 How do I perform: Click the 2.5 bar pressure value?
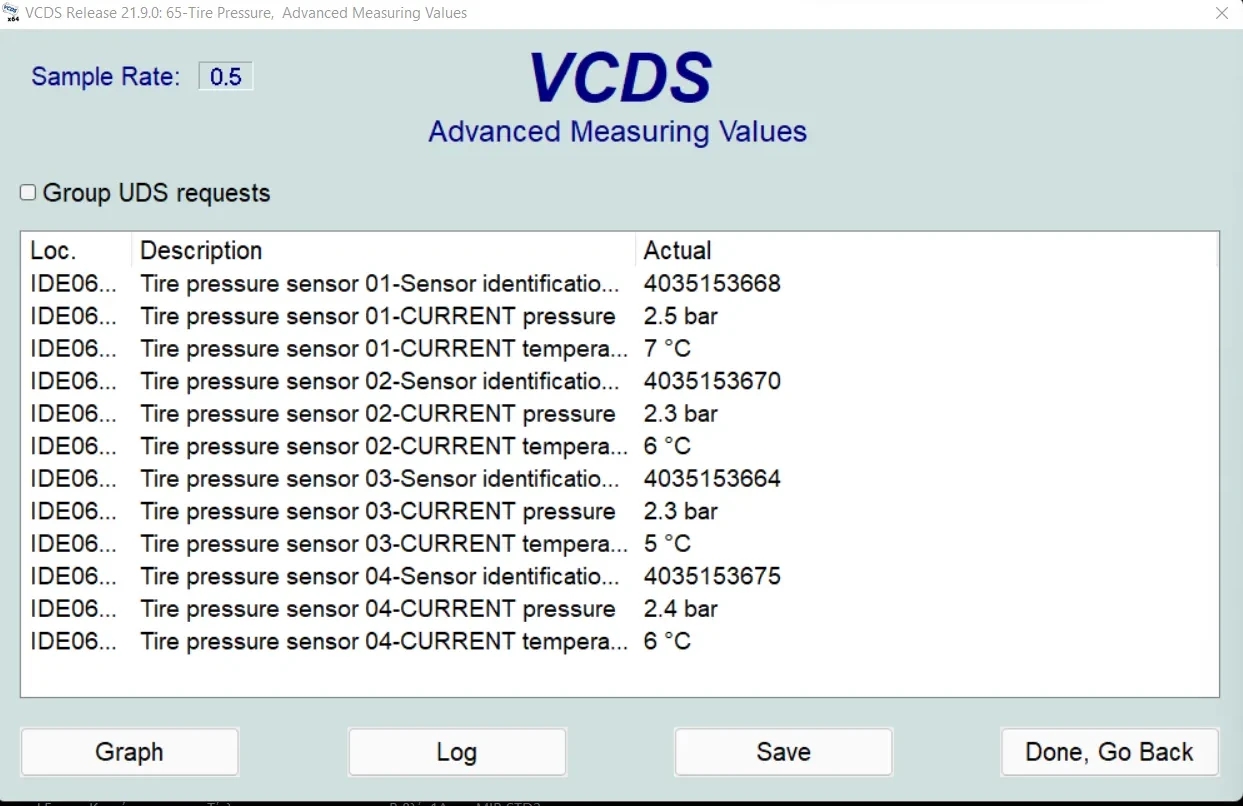(681, 316)
